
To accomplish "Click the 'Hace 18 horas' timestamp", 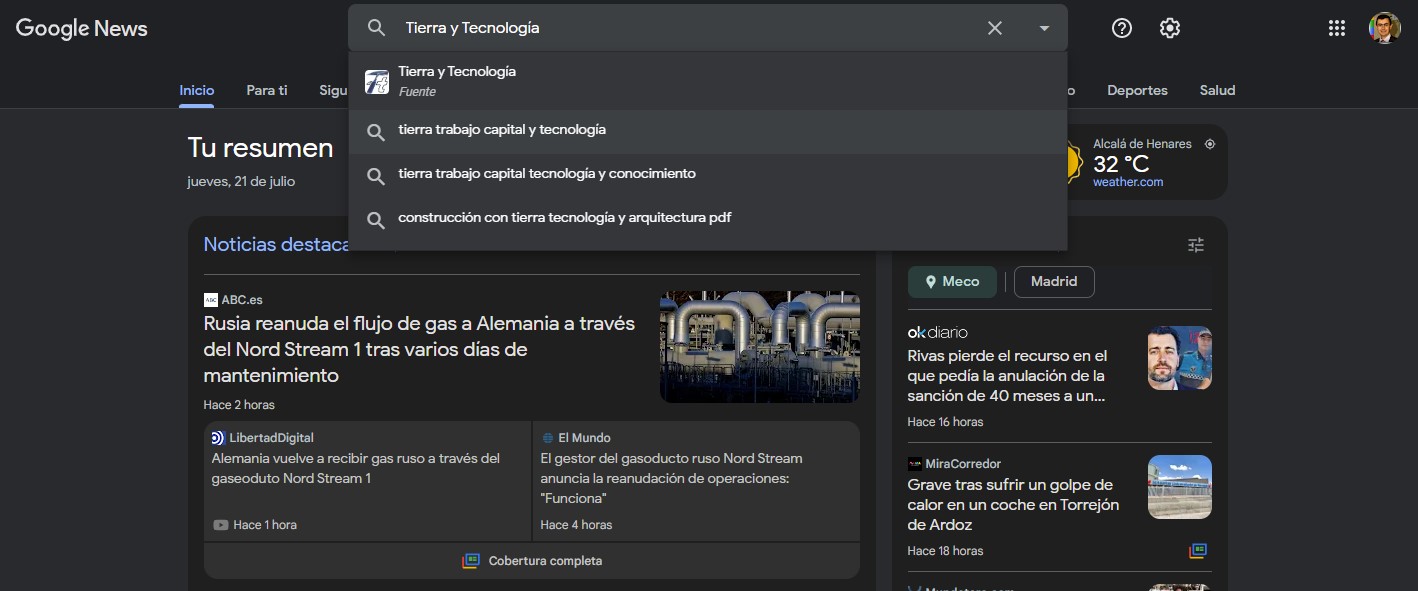I will pos(945,551).
